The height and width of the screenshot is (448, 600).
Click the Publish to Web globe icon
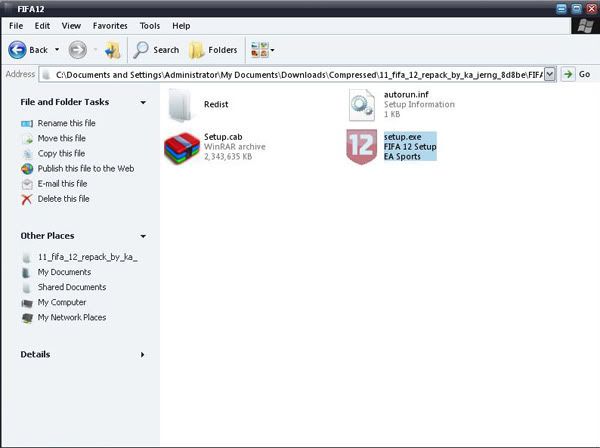click(x=27, y=169)
